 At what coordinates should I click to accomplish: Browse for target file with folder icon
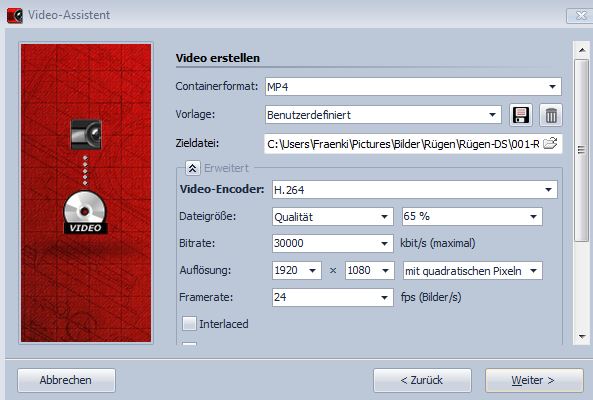pyautogui.click(x=550, y=144)
